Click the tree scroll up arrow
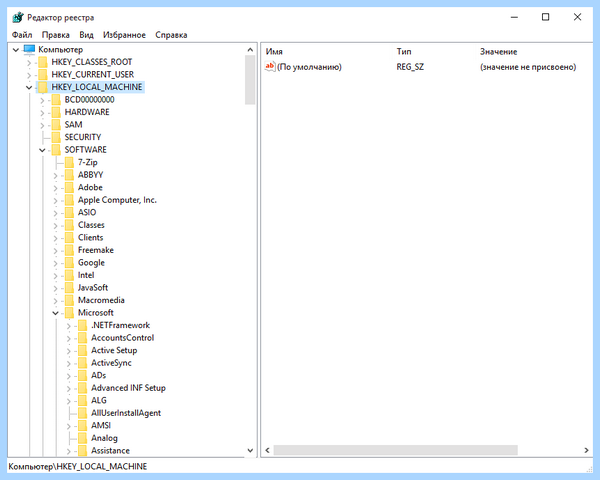 tap(250, 50)
